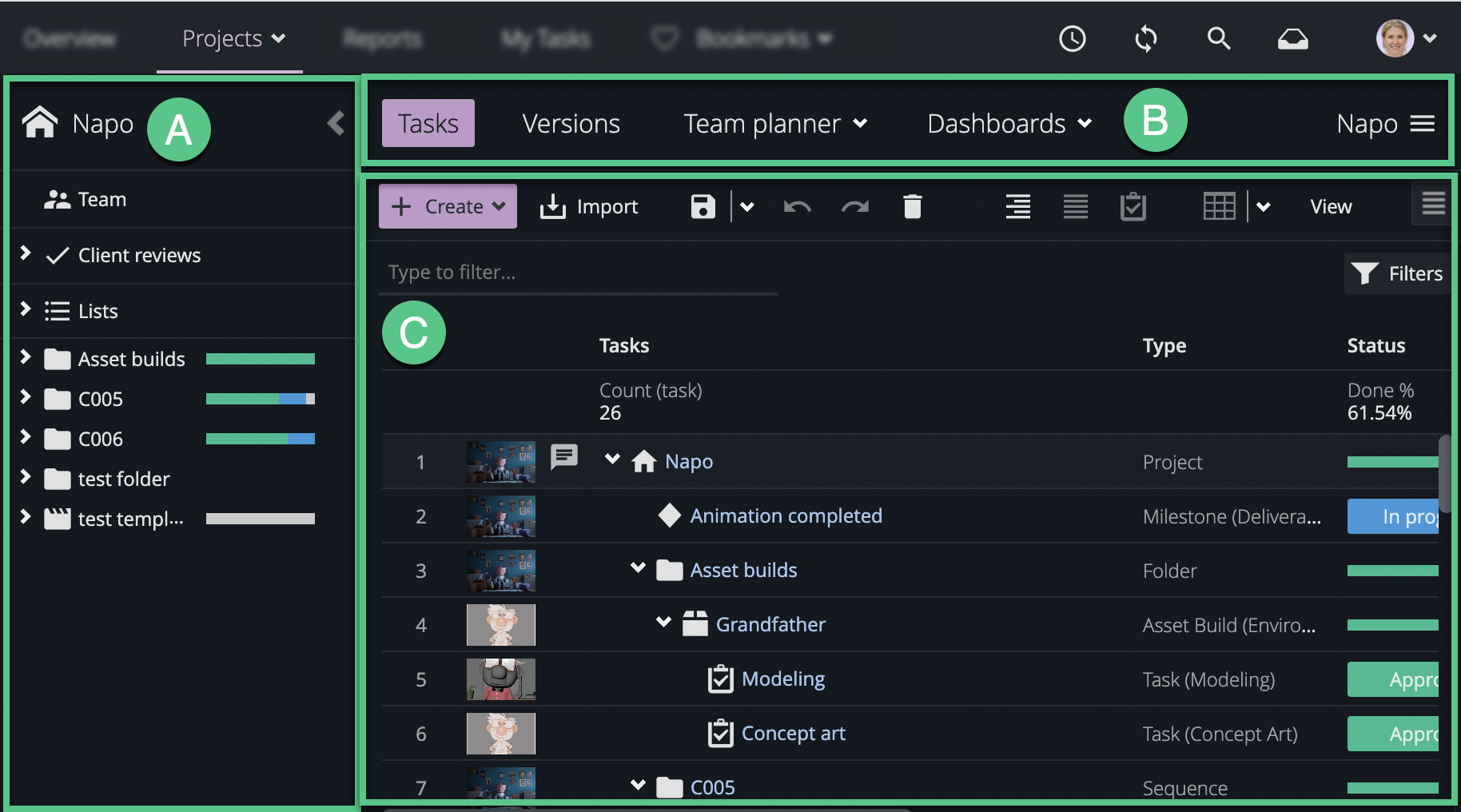Screen dimensions: 1461x812
Task: Click the sync/refresh icon in top bar
Action: tap(1146, 38)
